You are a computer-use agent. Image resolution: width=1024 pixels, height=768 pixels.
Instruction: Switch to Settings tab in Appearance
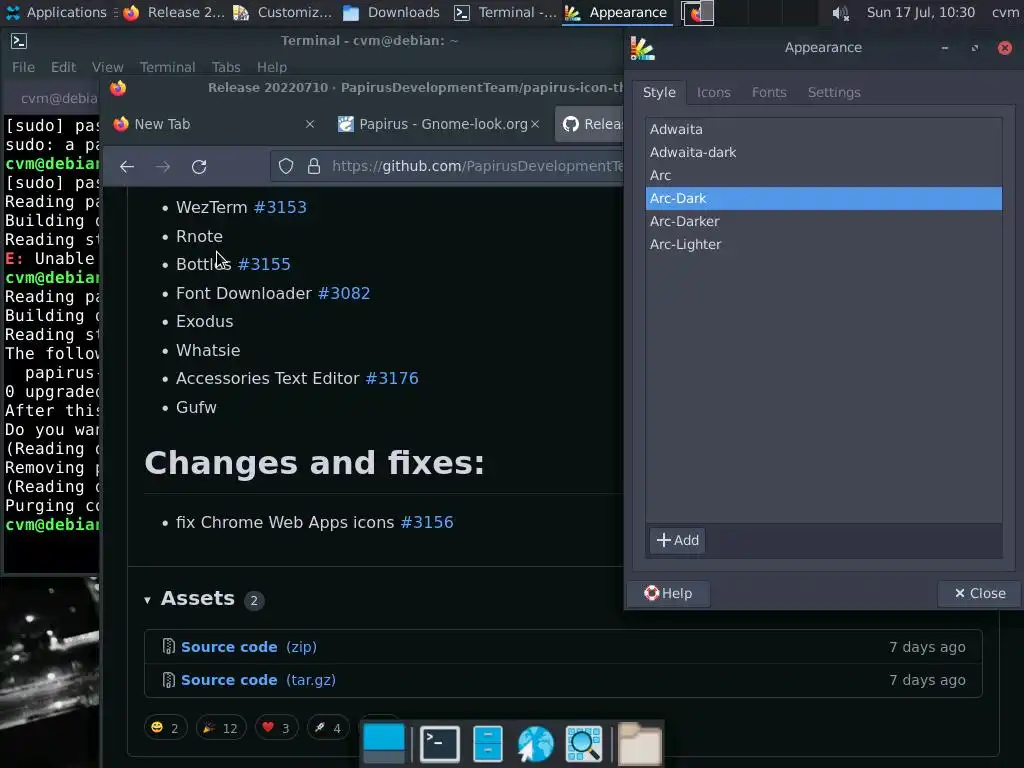point(834,93)
